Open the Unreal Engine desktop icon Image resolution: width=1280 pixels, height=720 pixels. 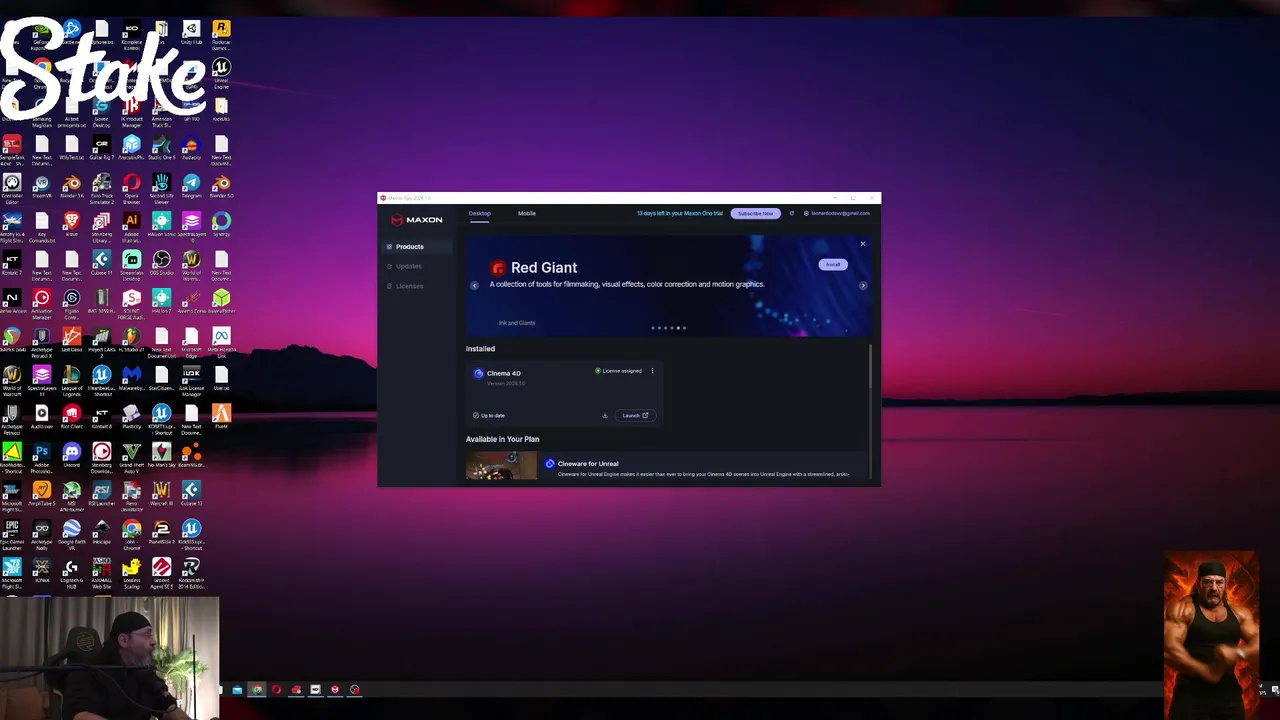tap(221, 72)
